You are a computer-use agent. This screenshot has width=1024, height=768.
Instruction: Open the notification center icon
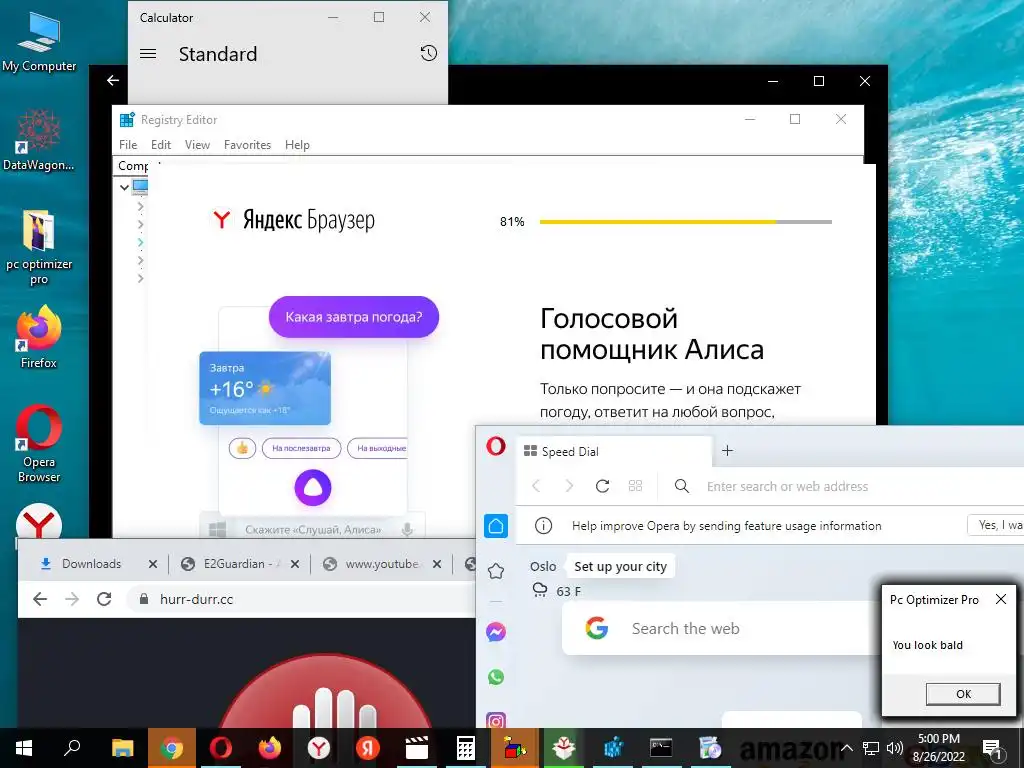tap(991, 748)
